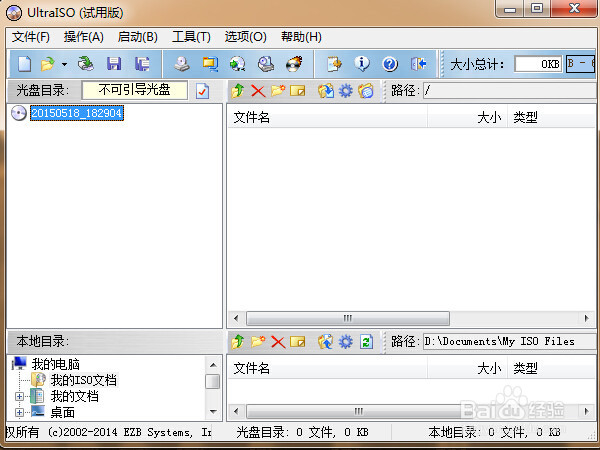Screen dimensions: 600x450
Task: Expand the 桌面 tree node
Action: pos(19,412)
